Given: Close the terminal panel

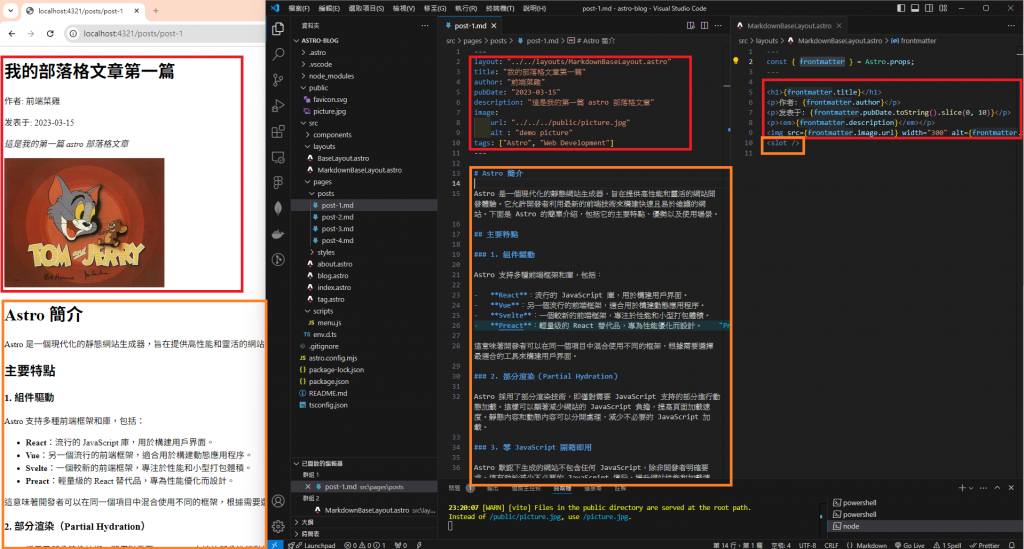Looking at the screenshot, I should [1011, 488].
